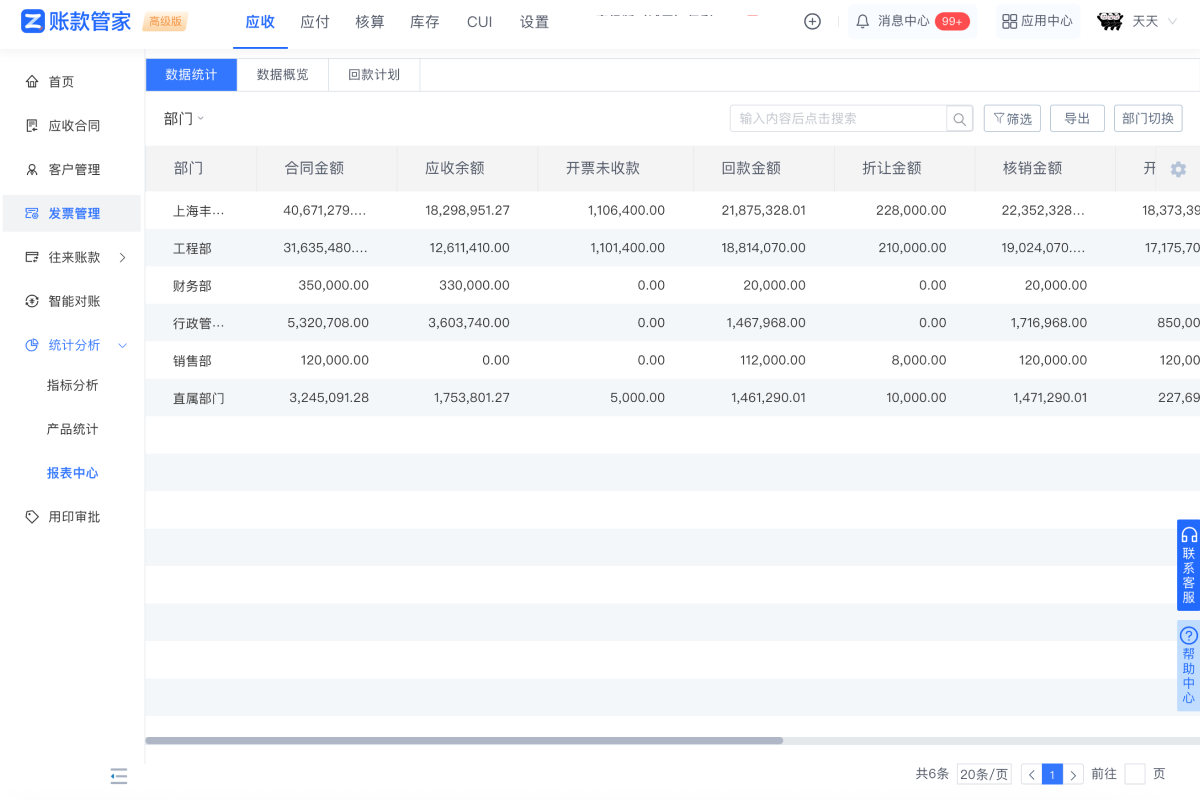This screenshot has height=800, width=1200.
Task: Click the search content input field
Action: click(x=838, y=119)
